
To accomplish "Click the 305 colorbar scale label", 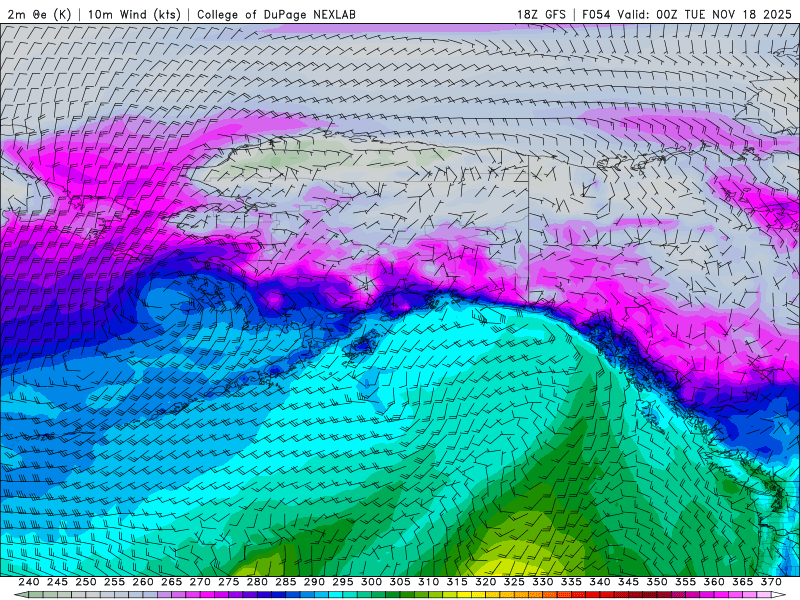I will tap(400, 582).
